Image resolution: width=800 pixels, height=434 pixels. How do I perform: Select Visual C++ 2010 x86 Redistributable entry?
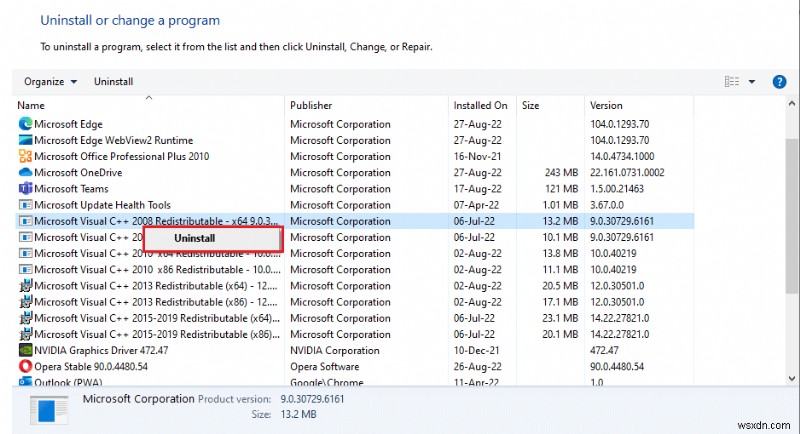(157, 269)
